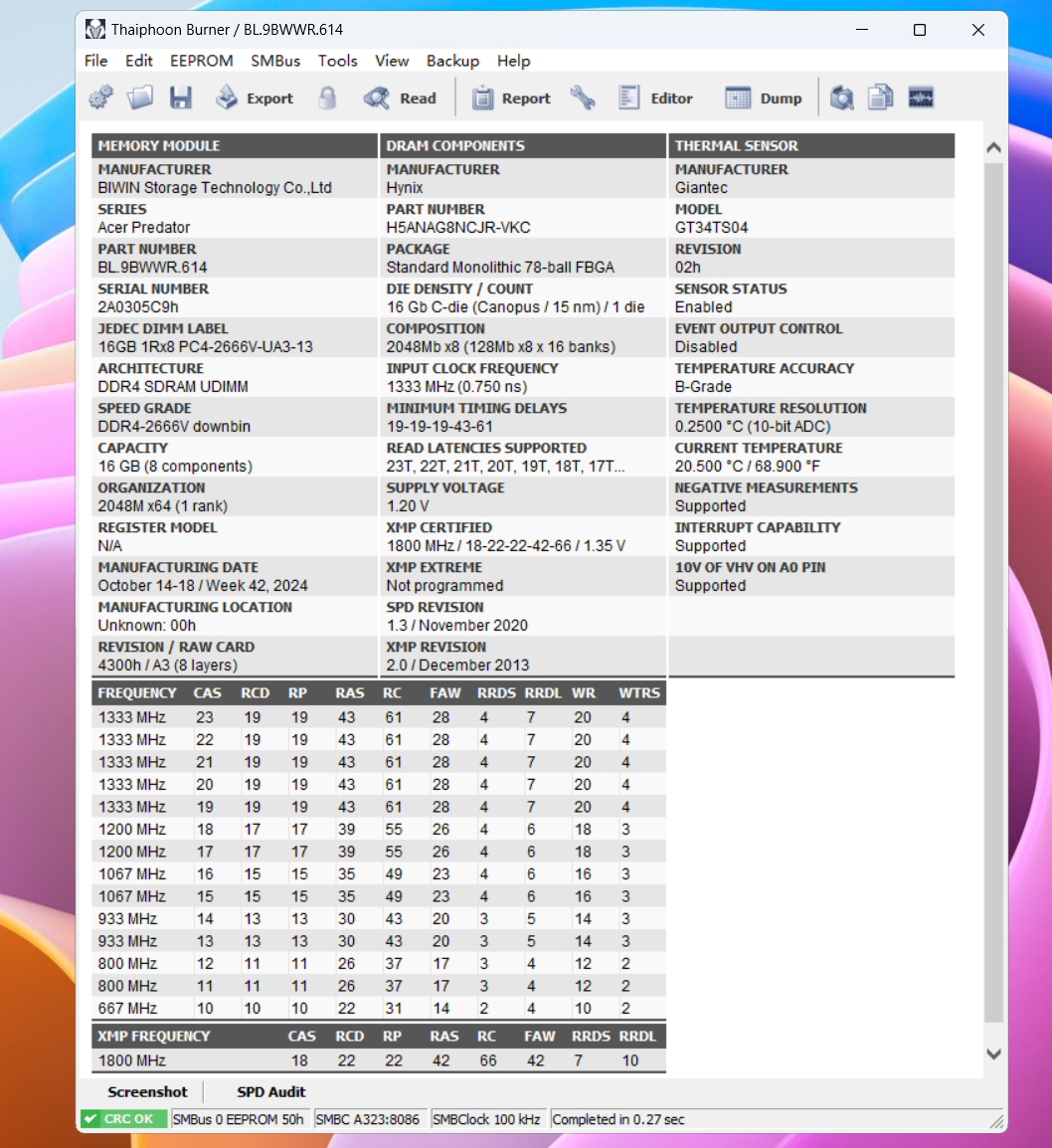1052x1148 pixels.
Task: Switch to the Dump view
Action: (763, 97)
